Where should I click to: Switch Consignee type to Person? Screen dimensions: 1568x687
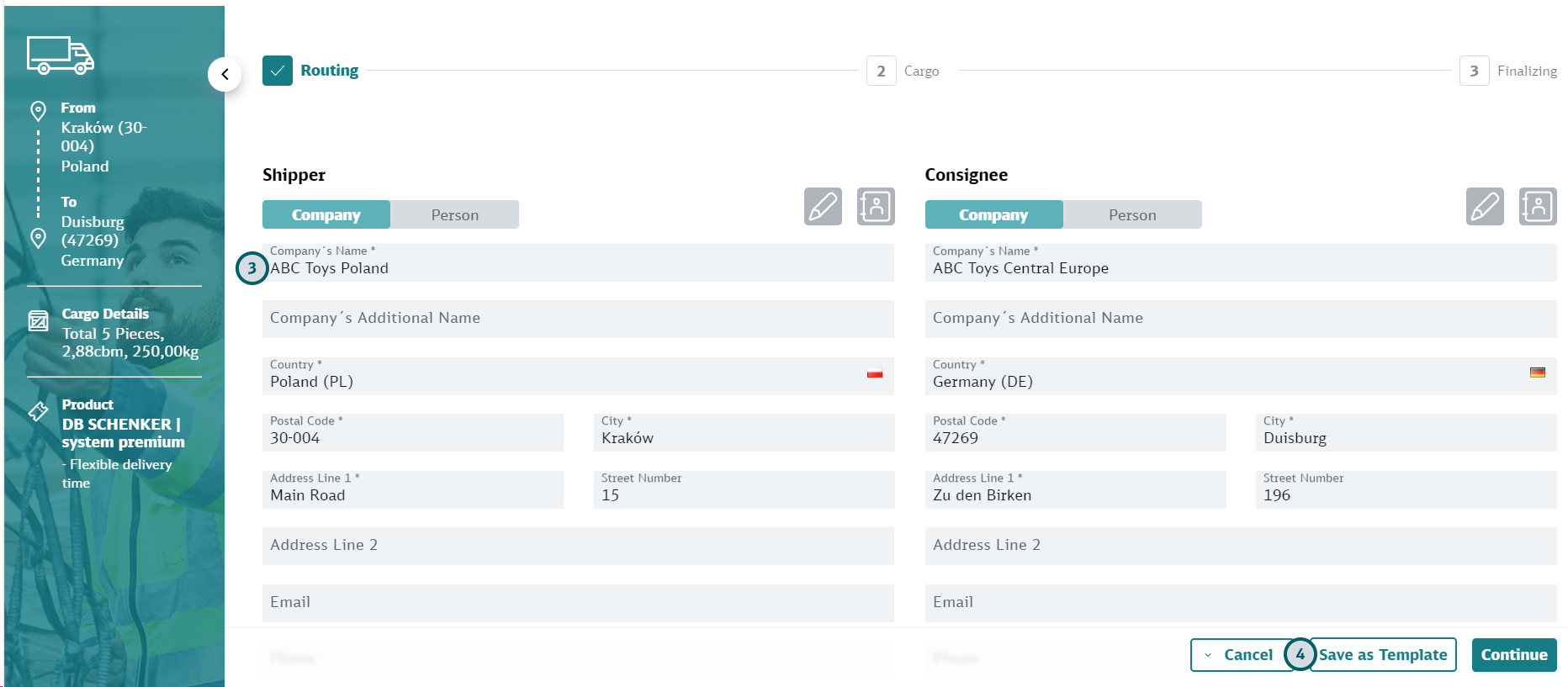1131,215
